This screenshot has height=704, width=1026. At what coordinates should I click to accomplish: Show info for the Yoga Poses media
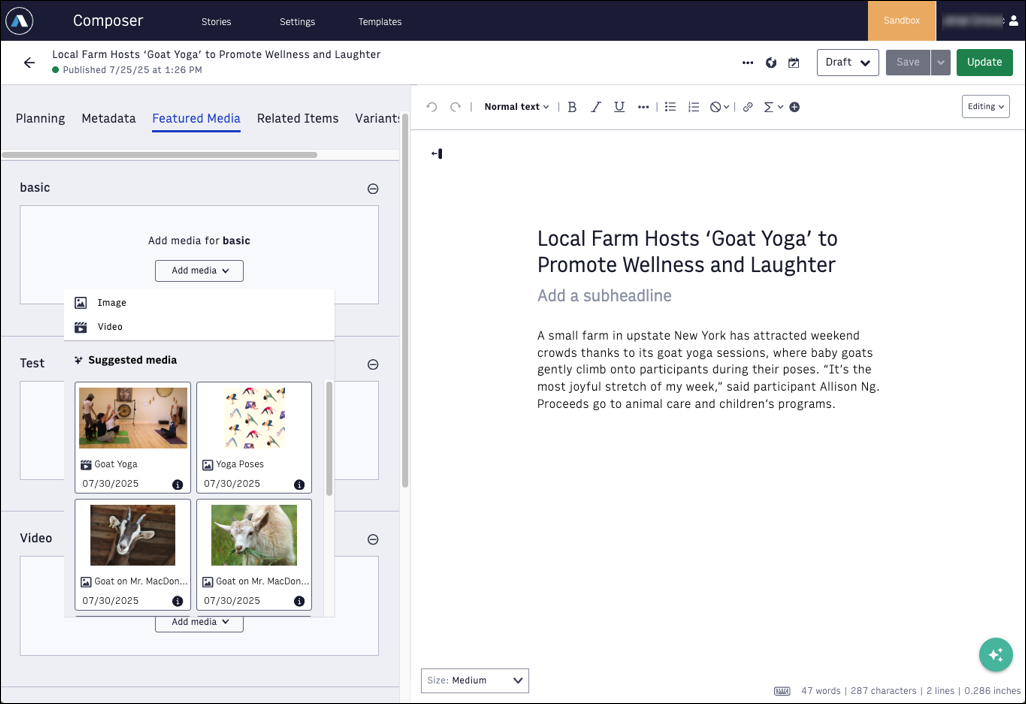299,484
